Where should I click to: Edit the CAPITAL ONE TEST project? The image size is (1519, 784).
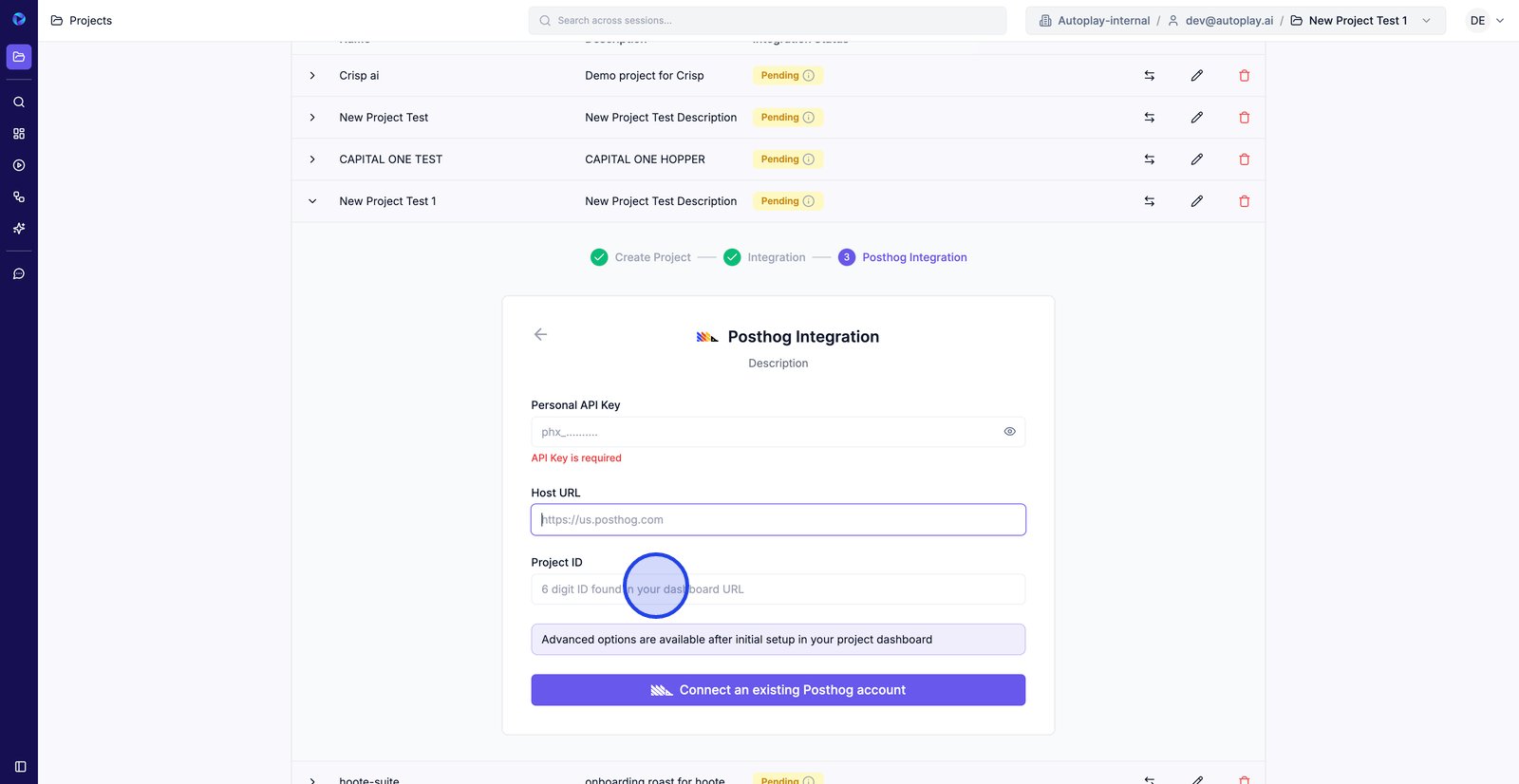pos(1196,159)
